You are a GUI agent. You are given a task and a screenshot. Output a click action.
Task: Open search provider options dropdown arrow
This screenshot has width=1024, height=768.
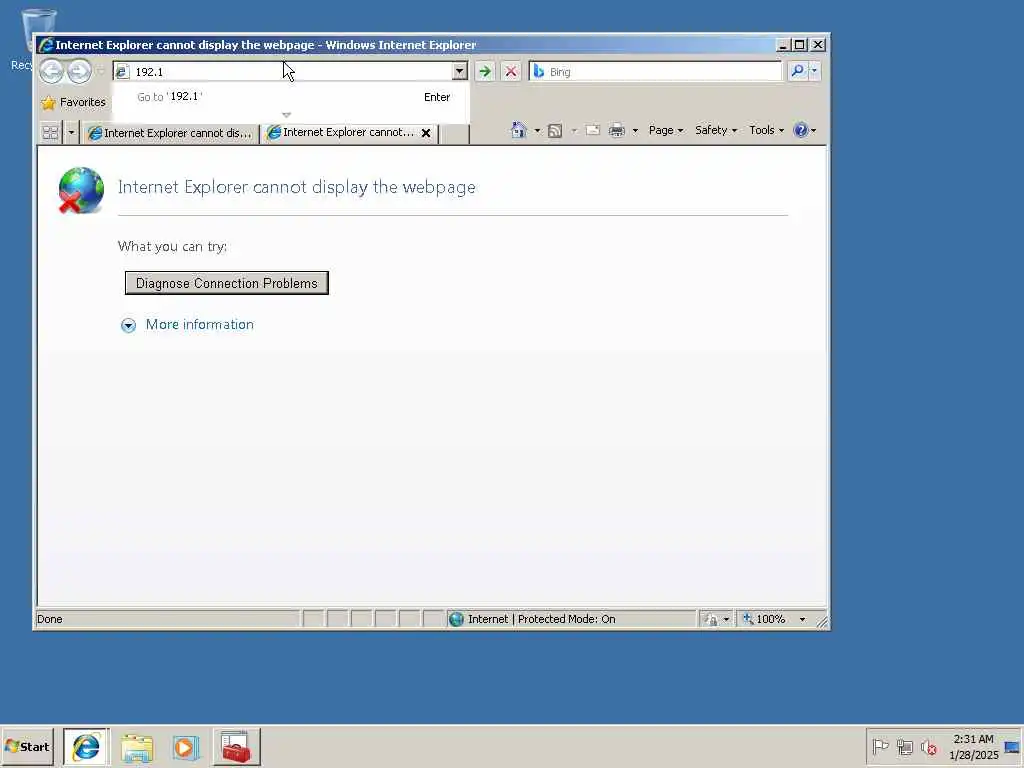814,71
